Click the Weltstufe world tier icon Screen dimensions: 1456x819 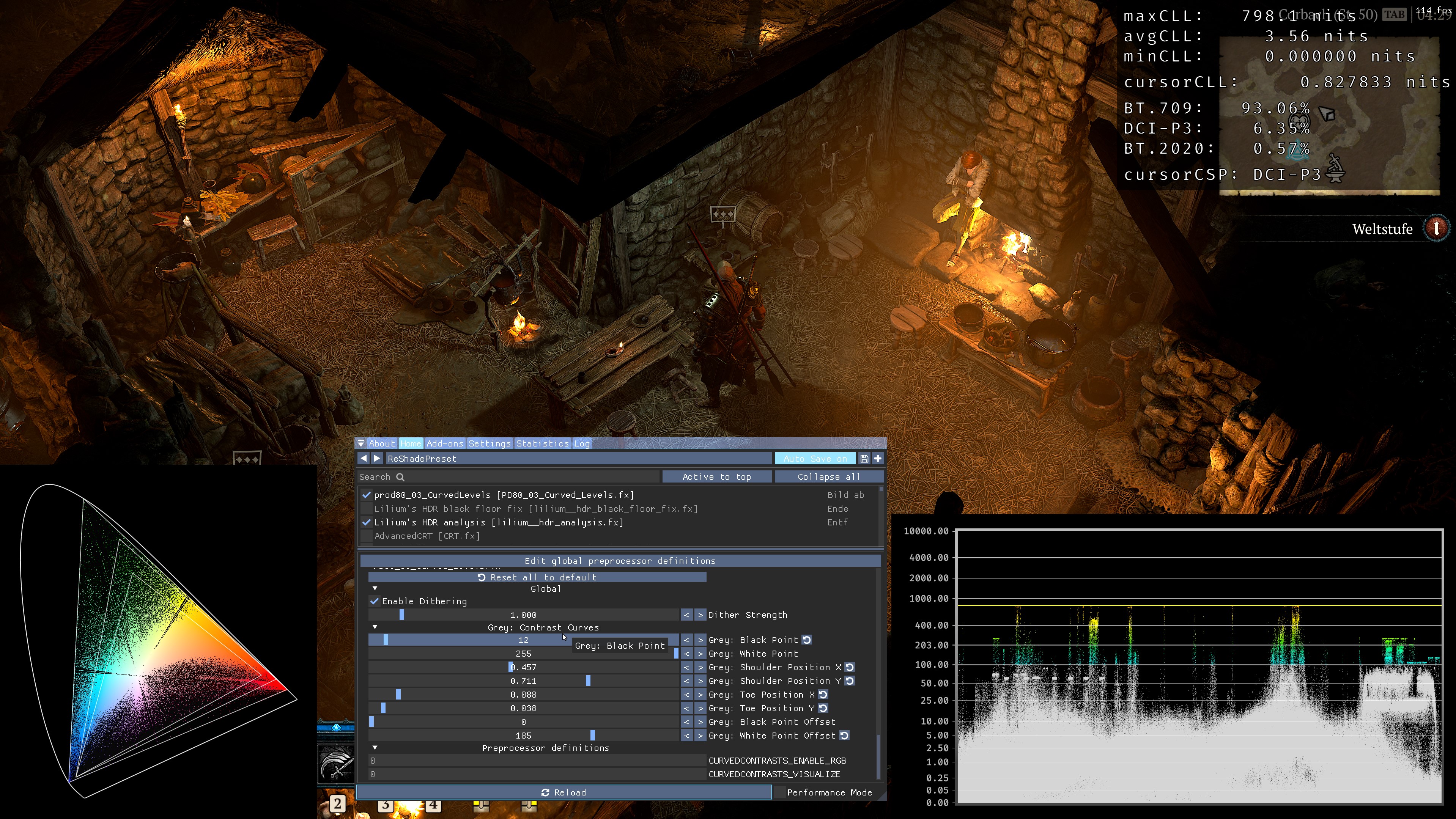pyautogui.click(x=1436, y=229)
